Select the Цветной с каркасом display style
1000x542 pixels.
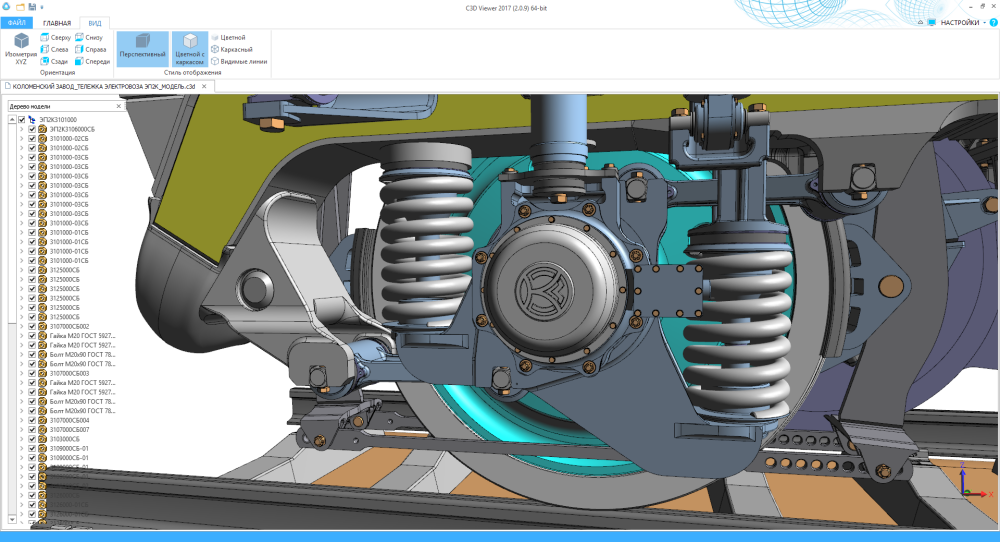(x=189, y=49)
